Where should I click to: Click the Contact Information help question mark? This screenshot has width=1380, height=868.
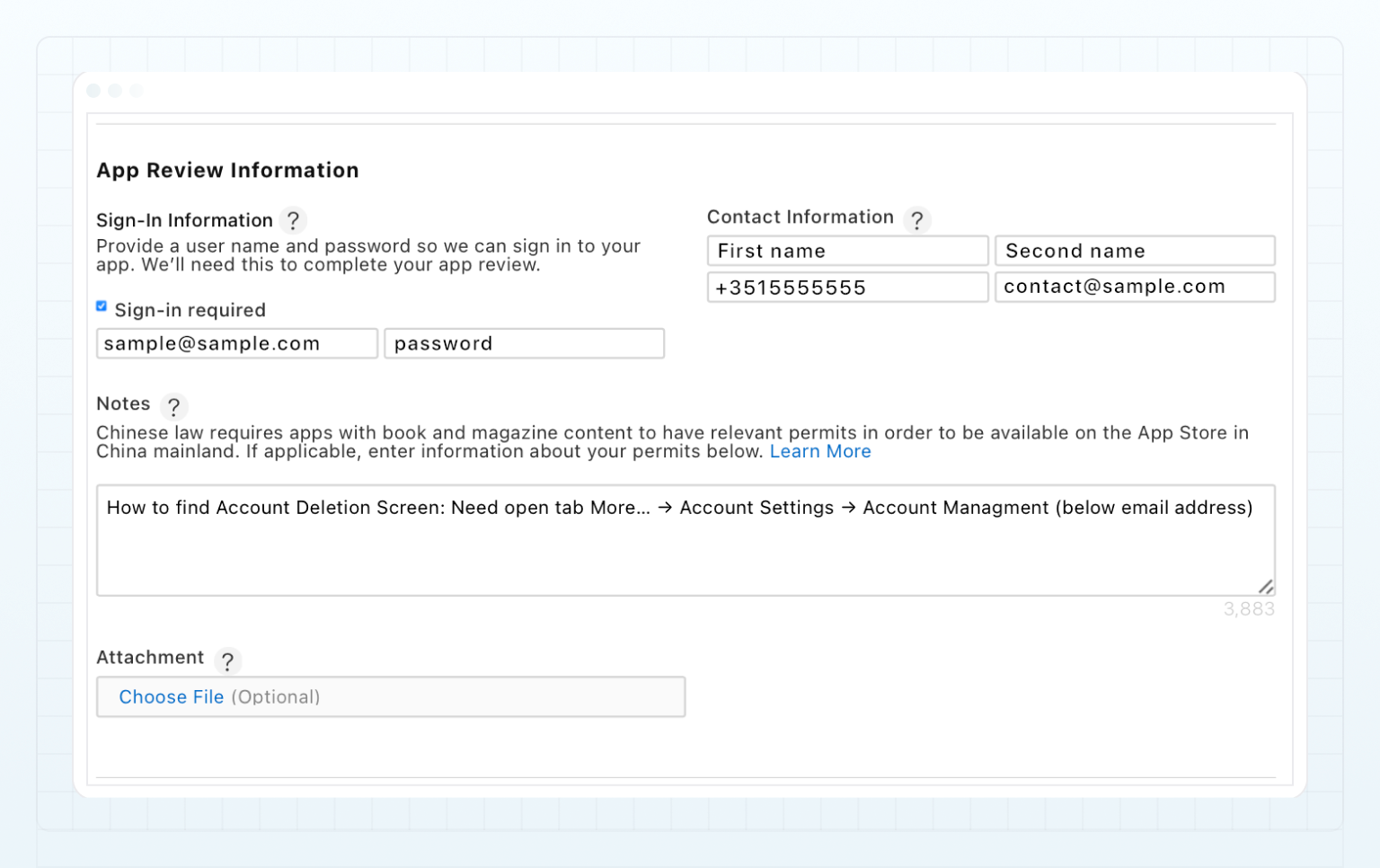[x=916, y=220]
